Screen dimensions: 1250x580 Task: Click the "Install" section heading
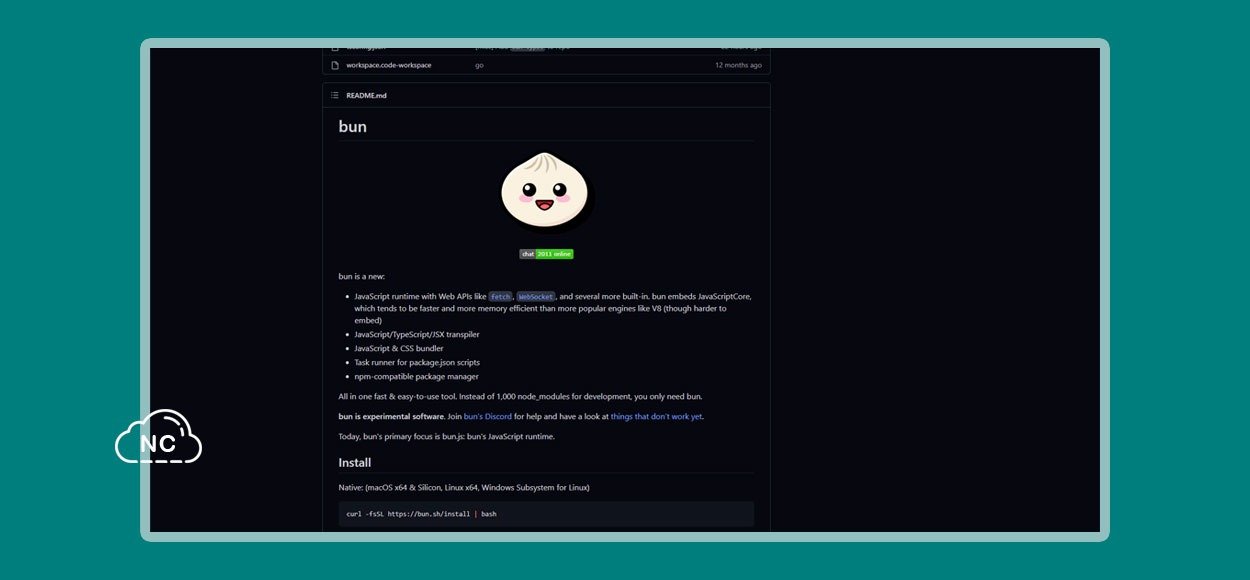click(x=355, y=463)
